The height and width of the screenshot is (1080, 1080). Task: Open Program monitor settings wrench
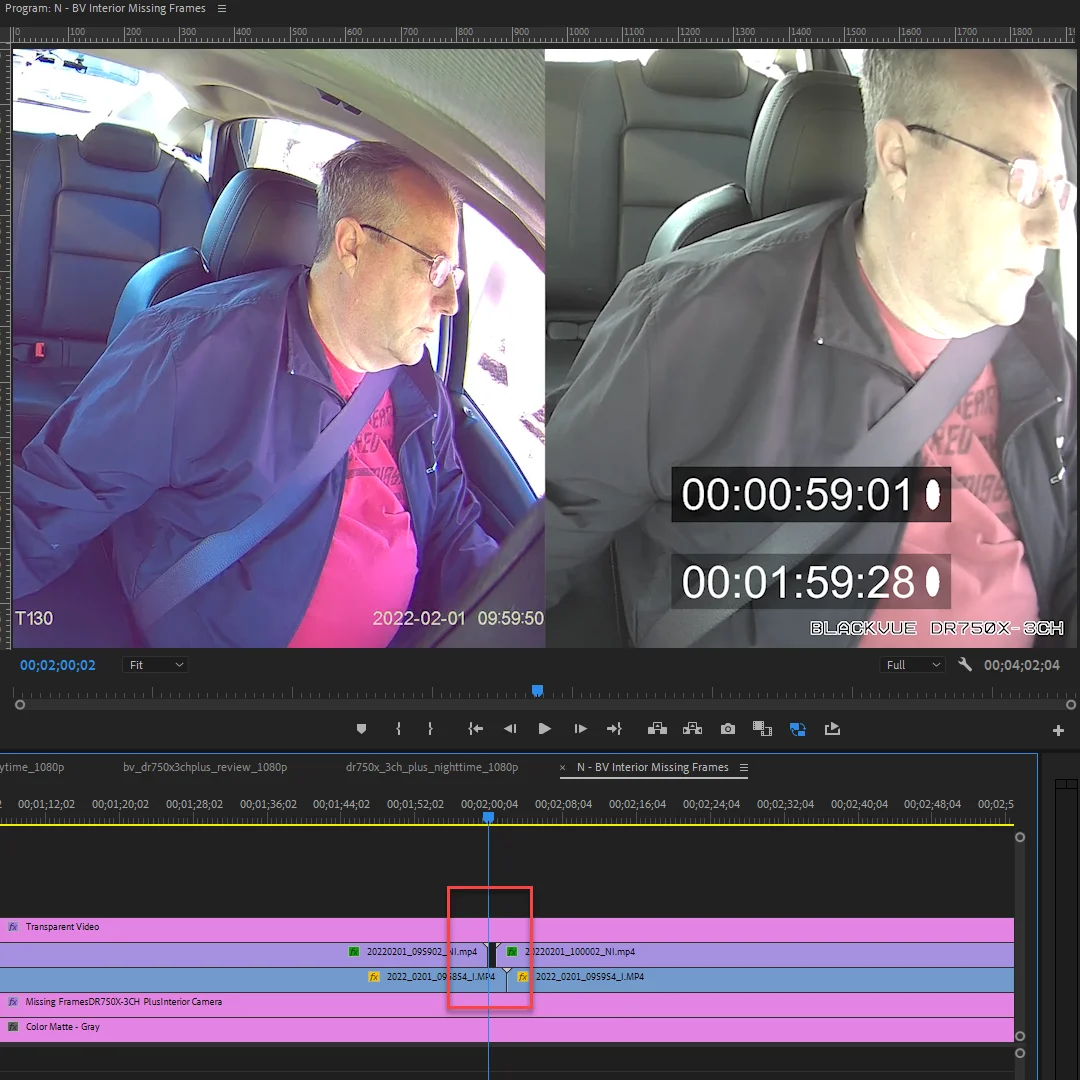965,665
